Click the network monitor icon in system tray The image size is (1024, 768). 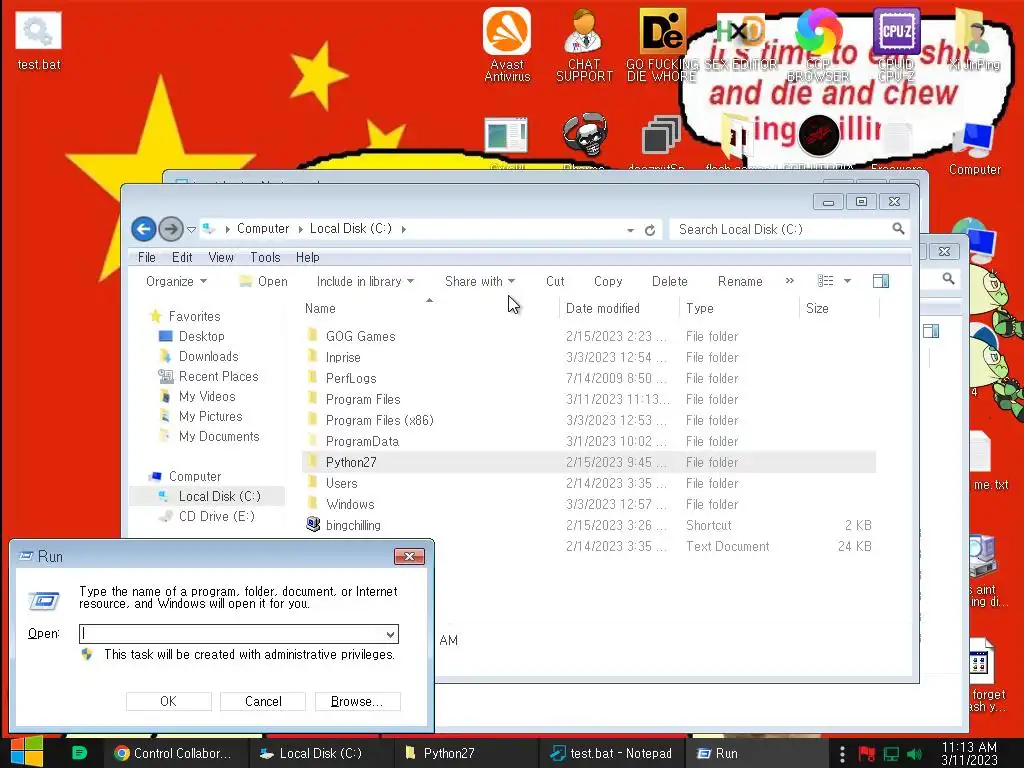coord(891,754)
